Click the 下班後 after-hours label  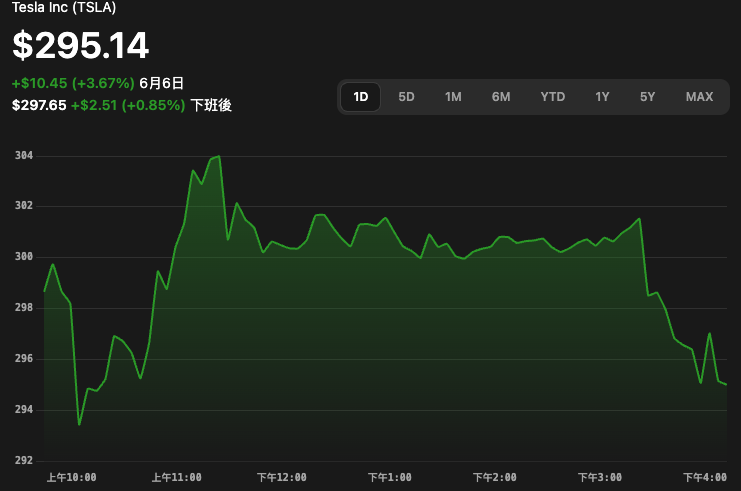coord(211,105)
